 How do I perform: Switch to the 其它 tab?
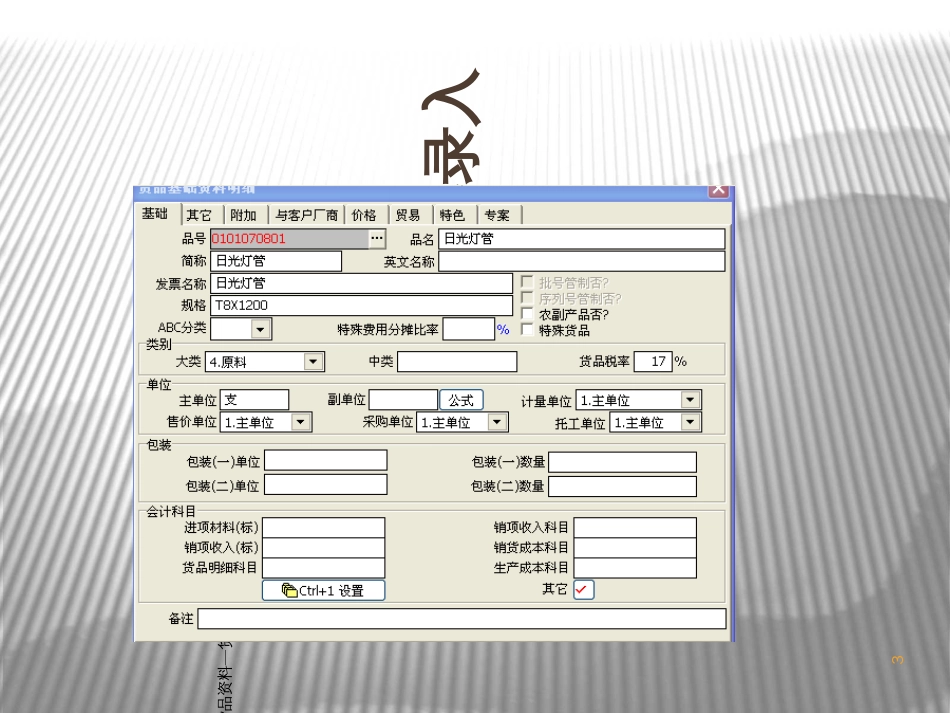pos(199,215)
